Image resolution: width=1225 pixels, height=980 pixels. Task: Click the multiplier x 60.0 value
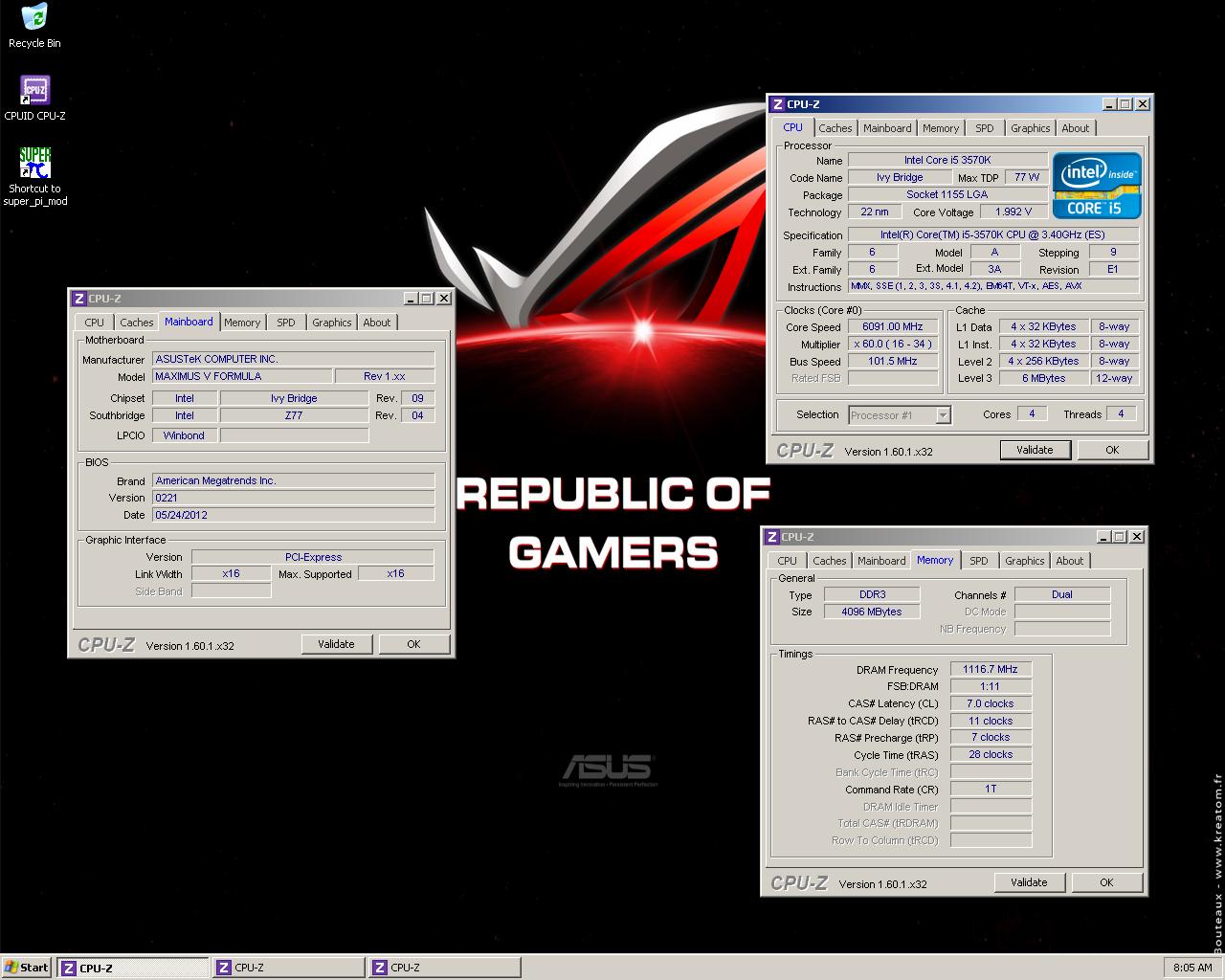coord(893,344)
